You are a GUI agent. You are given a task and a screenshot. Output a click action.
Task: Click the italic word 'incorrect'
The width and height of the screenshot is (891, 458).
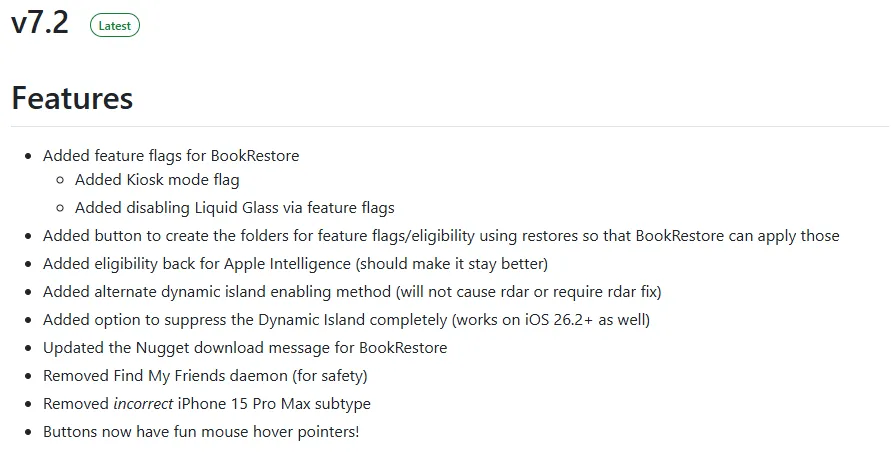point(143,404)
